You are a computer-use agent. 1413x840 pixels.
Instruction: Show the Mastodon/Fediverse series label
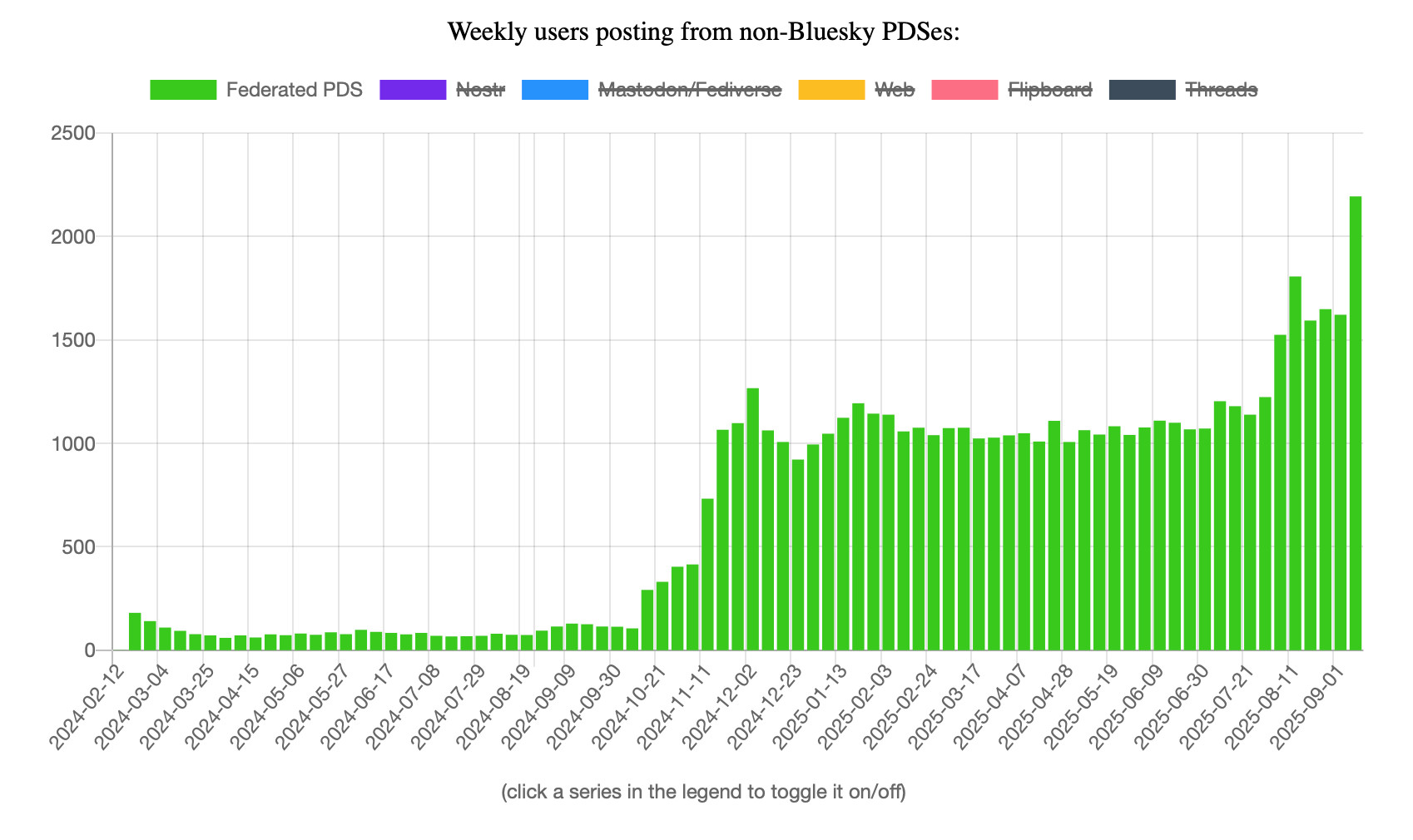point(690,90)
